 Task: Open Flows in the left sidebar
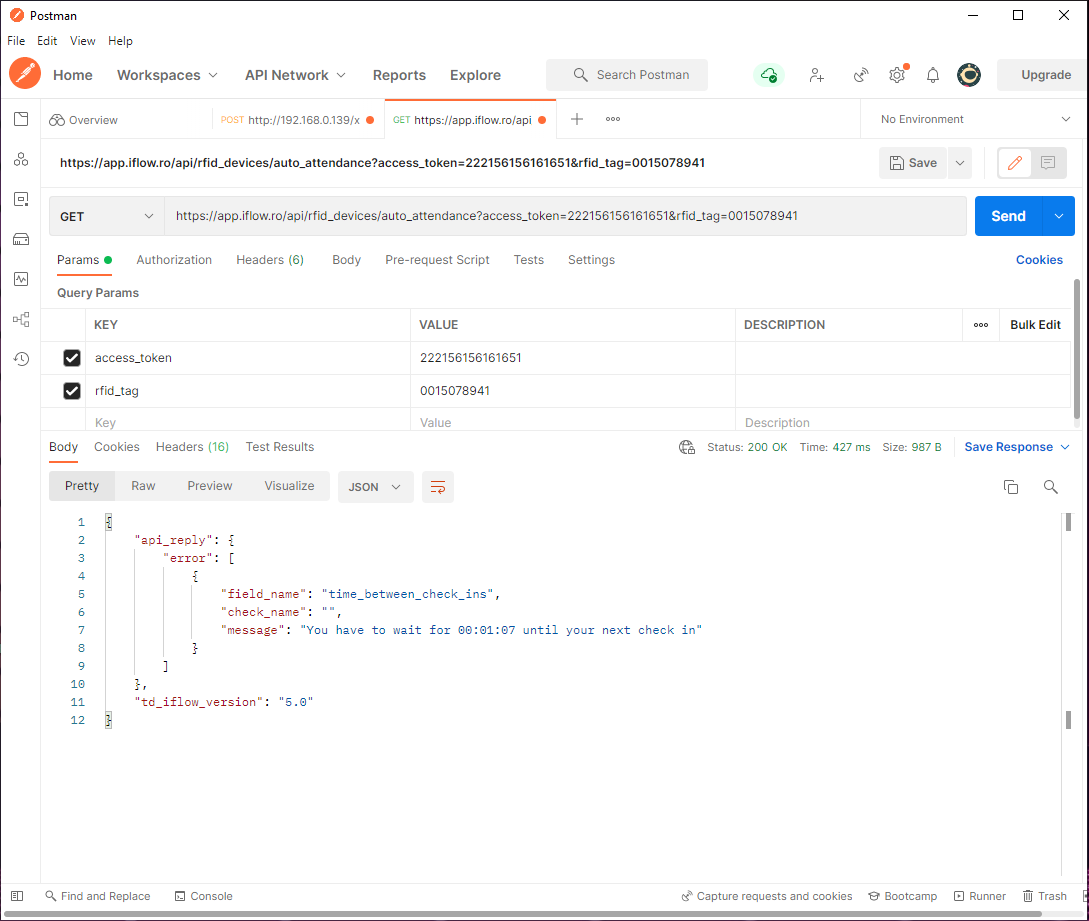[x=22, y=320]
